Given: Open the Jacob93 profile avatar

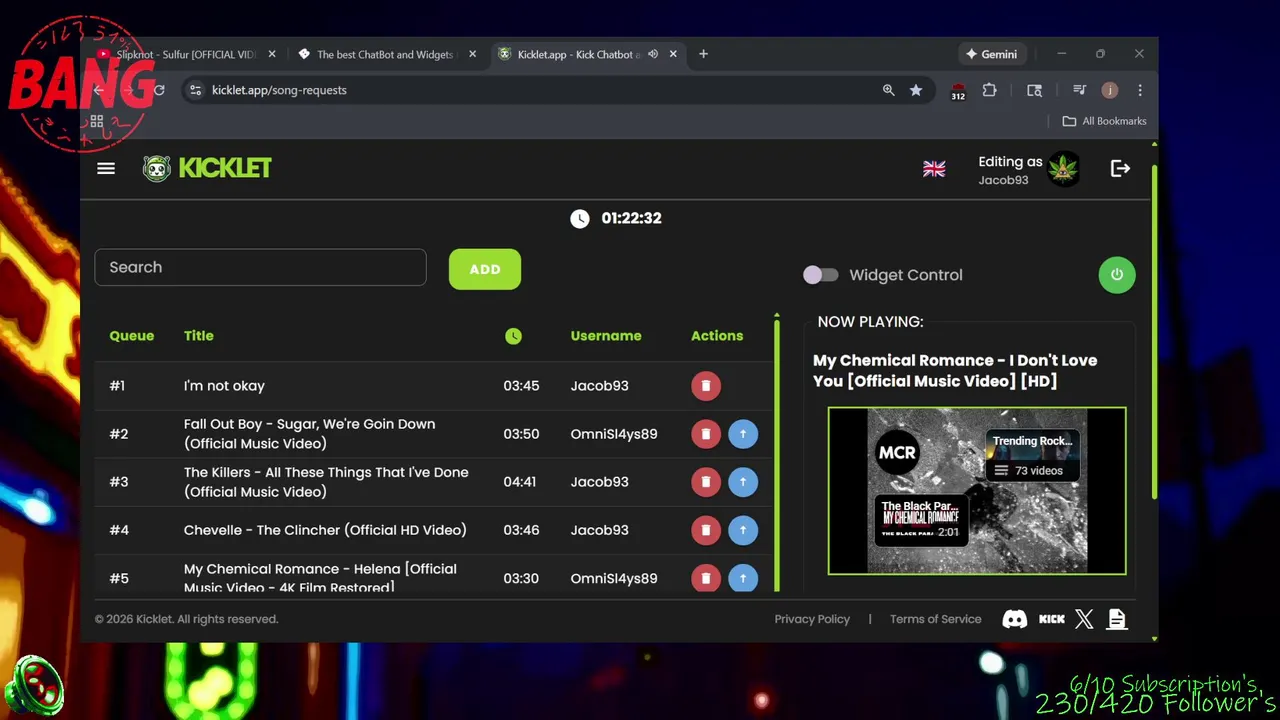Looking at the screenshot, I should point(1063,169).
